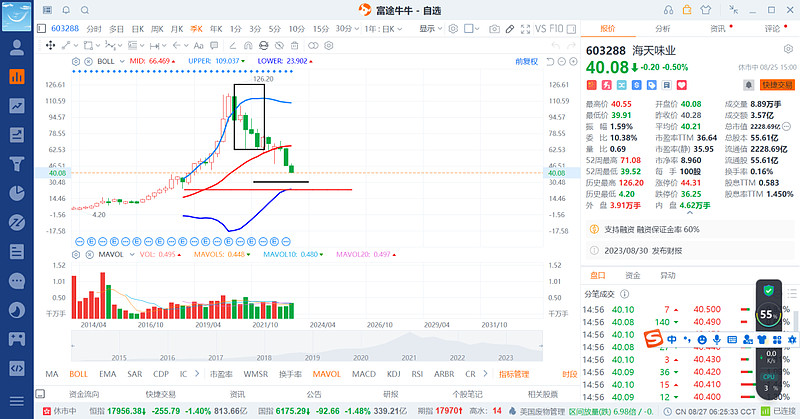Expand the MAVOL indicator dropdown
This screenshot has width=800, height=419.
[132, 254]
